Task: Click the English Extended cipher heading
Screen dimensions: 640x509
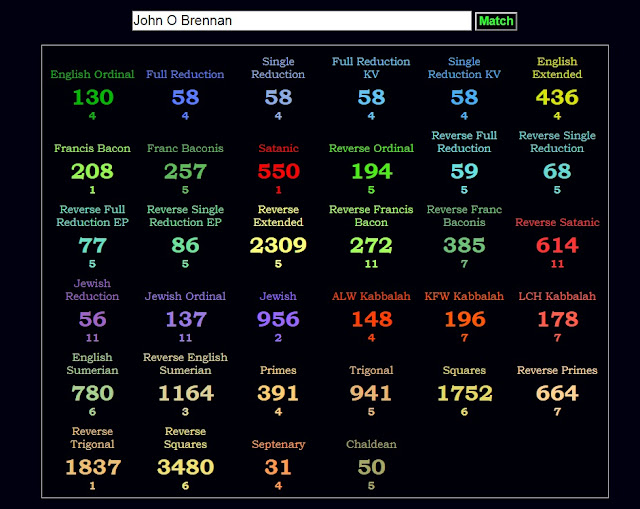Action: tap(557, 68)
